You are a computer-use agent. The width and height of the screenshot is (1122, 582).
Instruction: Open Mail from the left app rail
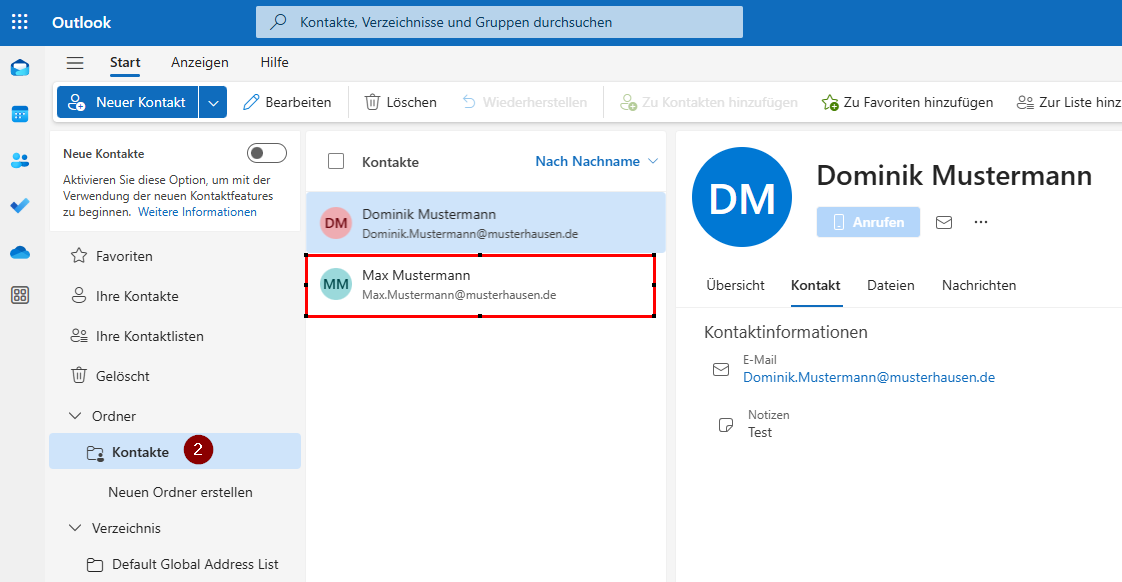tap(20, 68)
